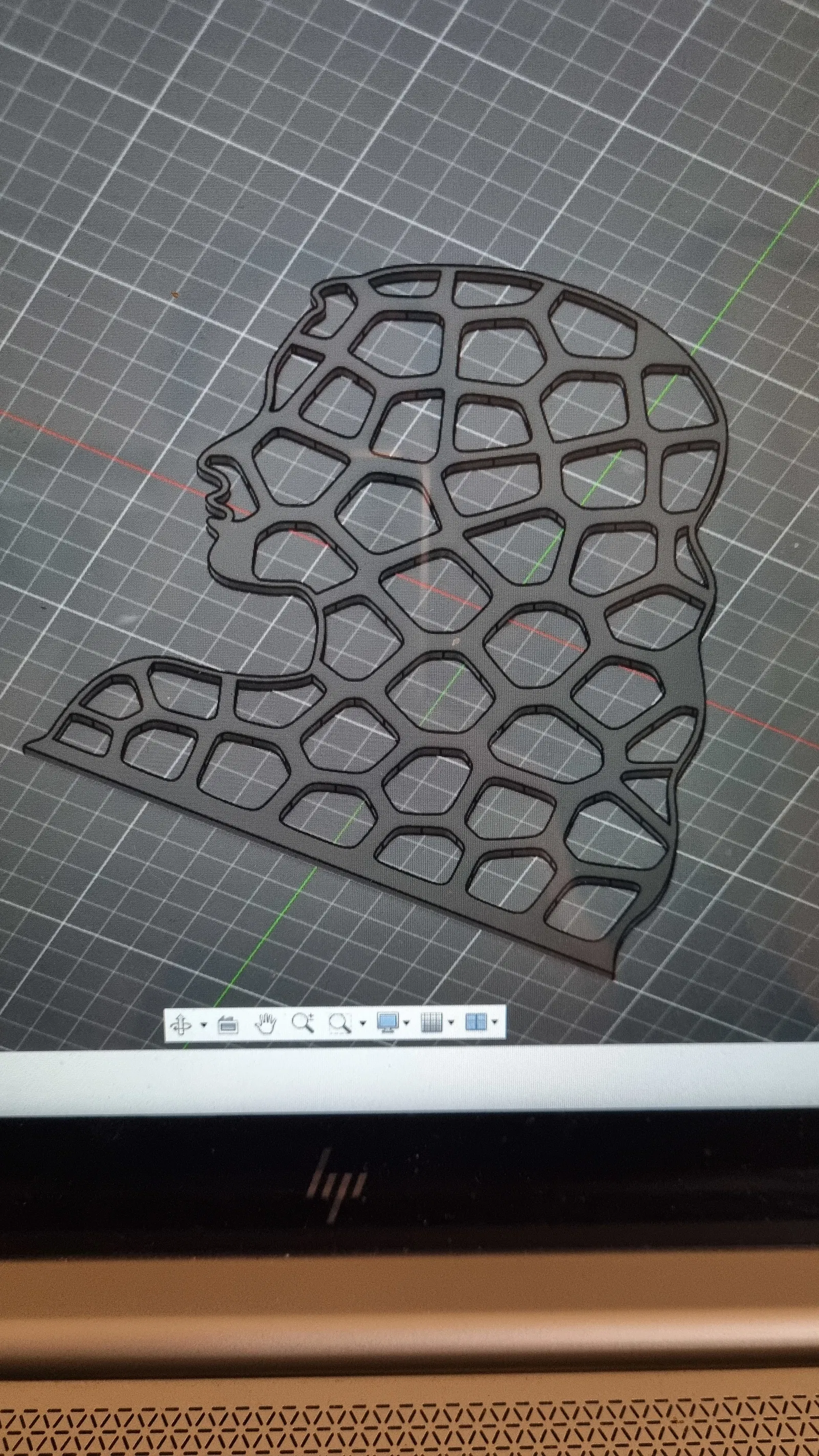819x1456 pixels.
Task: Open the Orbit tool type dropdown arrow
Action: pos(204,1025)
